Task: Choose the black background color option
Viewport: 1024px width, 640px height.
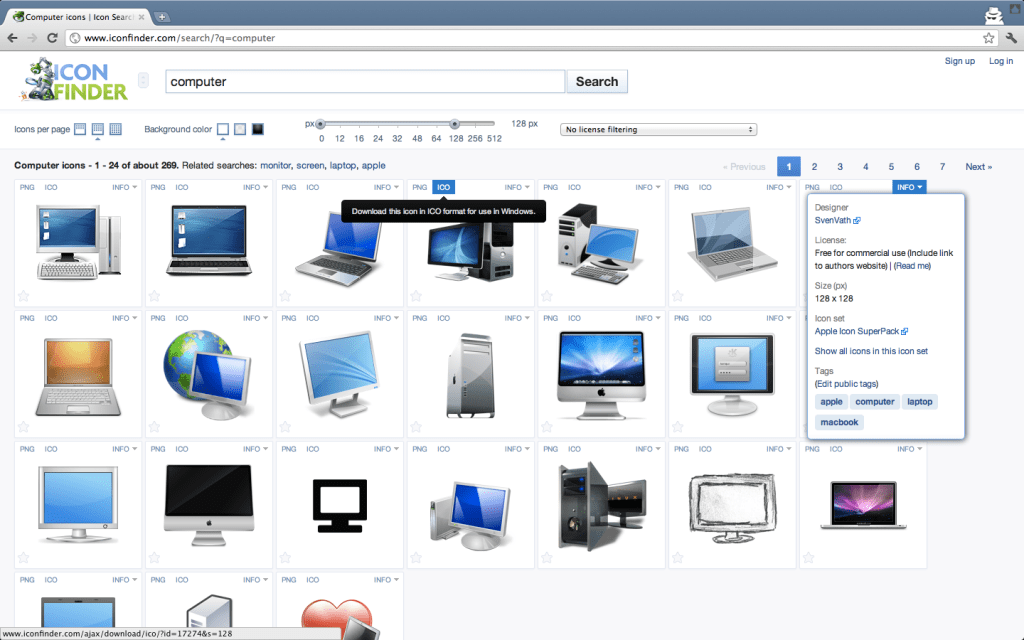Action: (257, 129)
